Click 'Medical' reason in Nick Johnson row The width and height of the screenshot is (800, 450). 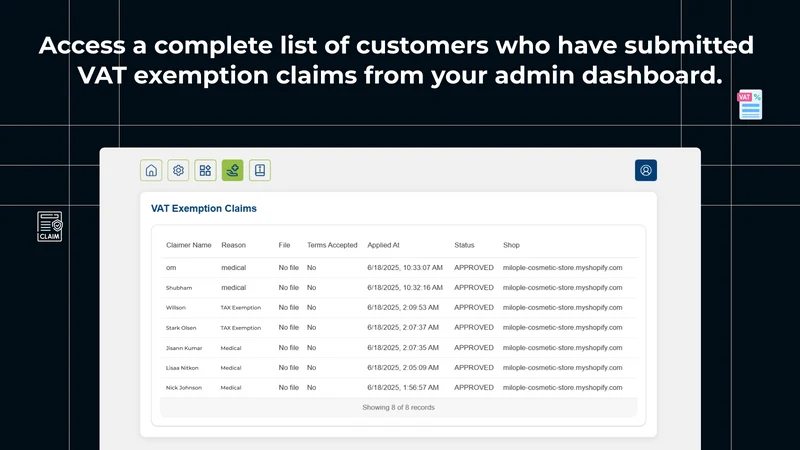[231, 388]
